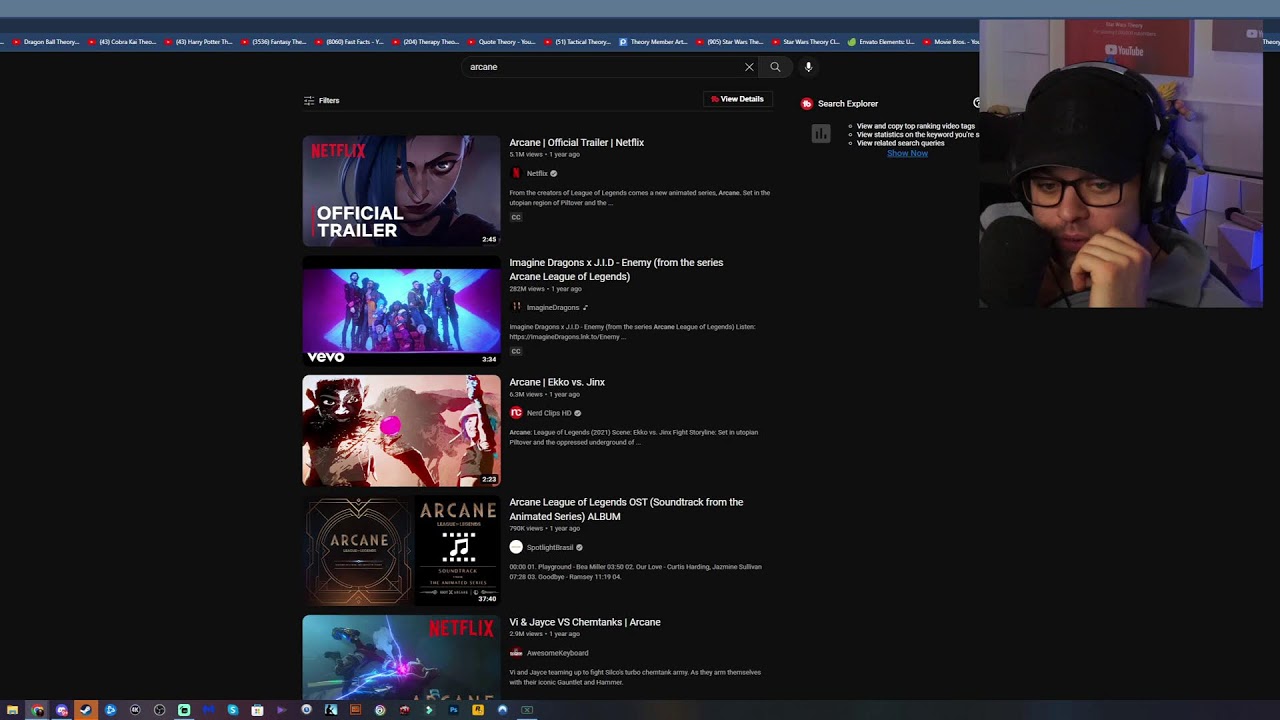This screenshot has width=1280, height=720.
Task: Open the Quote Theory bookmark
Action: tap(502, 42)
